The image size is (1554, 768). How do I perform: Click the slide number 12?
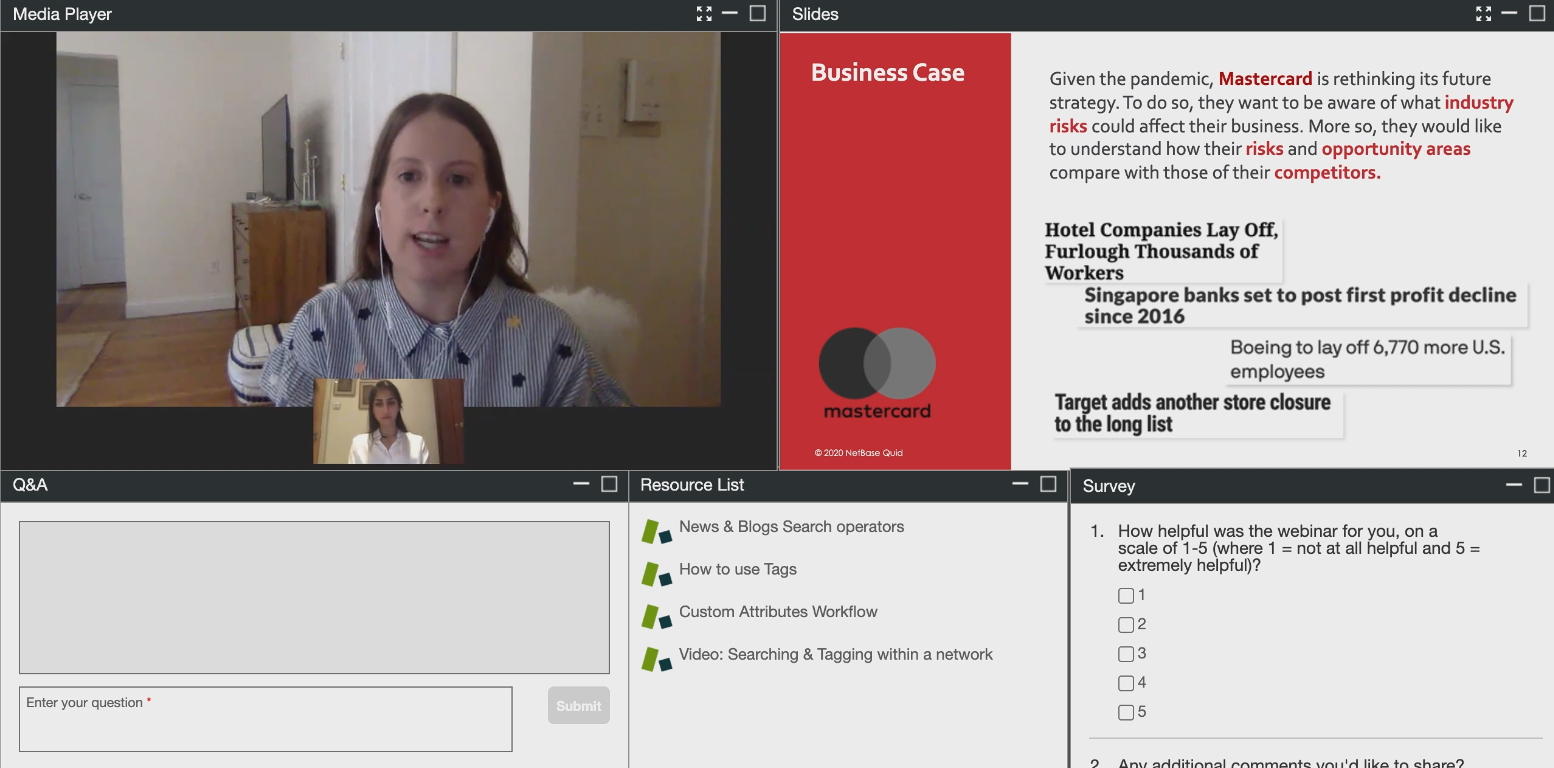point(1522,453)
